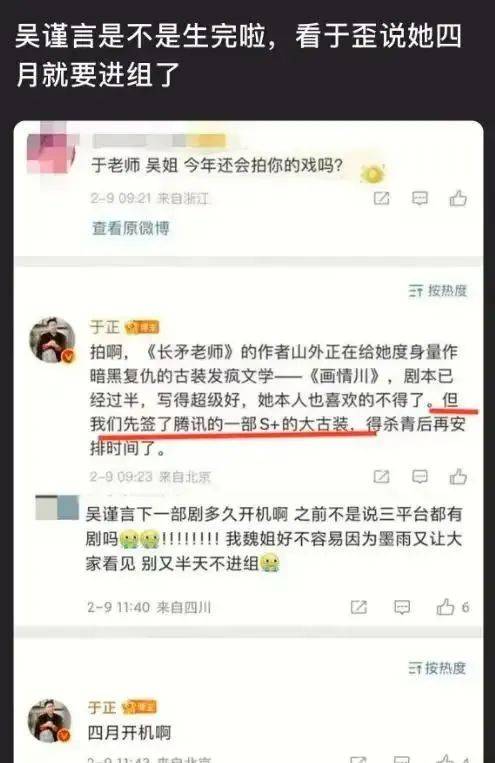Open the first 按热度 sort dropdown
This screenshot has width=495, height=763.
pos(438,291)
